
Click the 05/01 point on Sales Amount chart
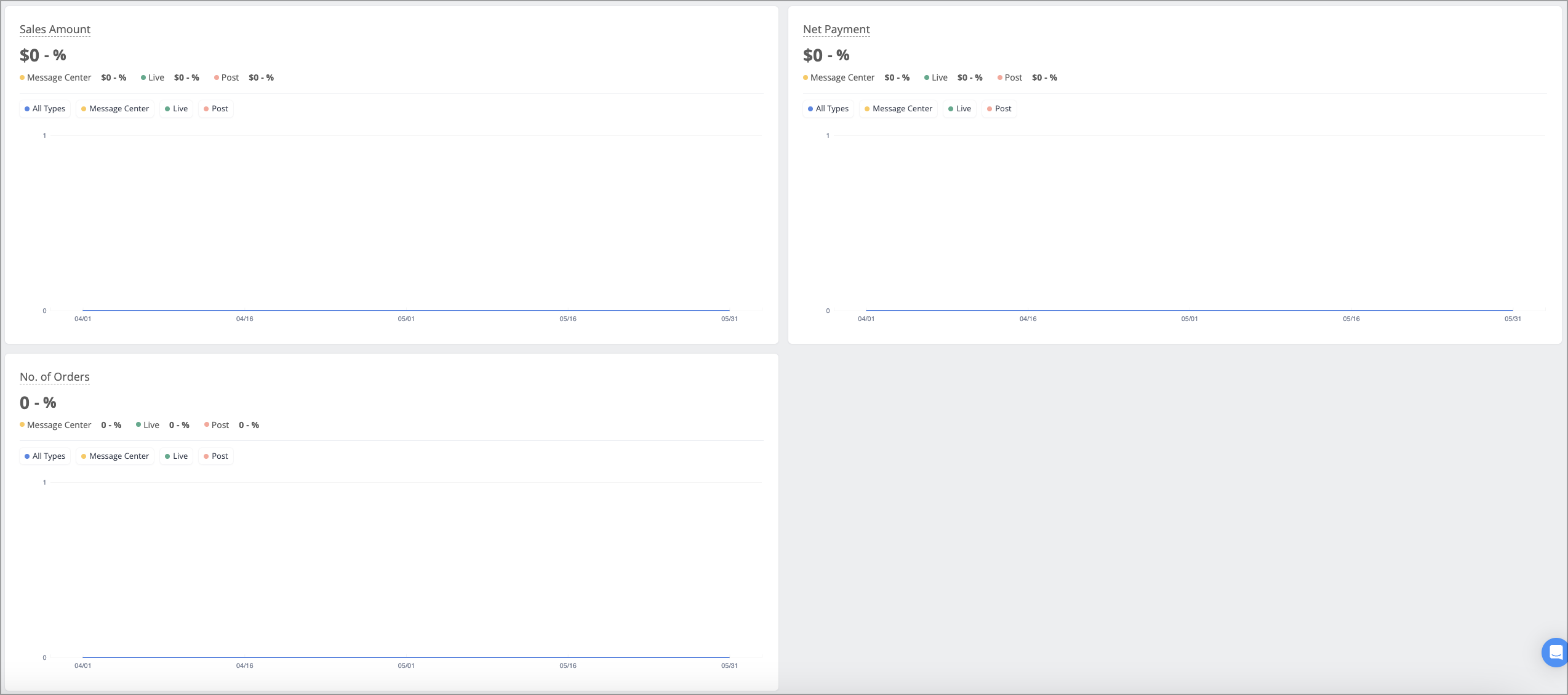[x=406, y=311]
